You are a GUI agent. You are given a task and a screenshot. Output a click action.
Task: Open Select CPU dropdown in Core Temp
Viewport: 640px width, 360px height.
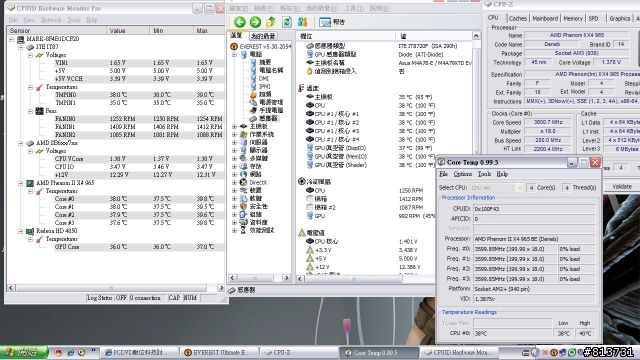520,188
